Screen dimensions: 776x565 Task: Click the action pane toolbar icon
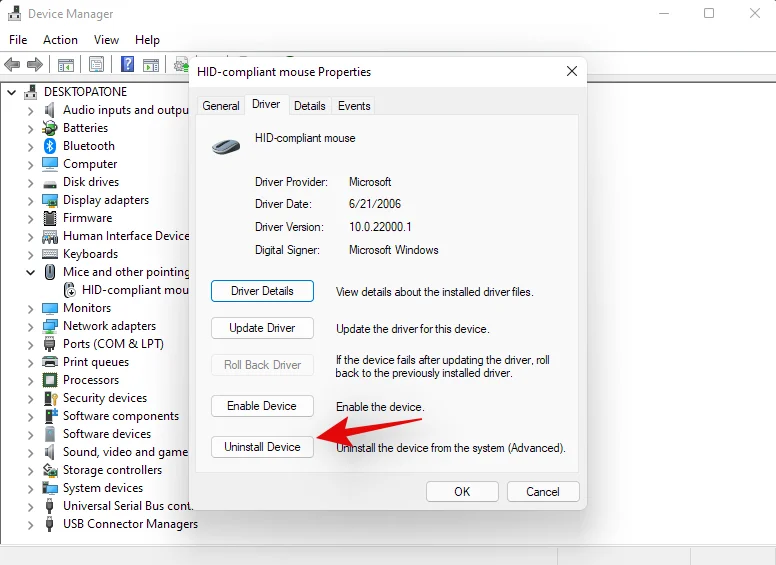tap(151, 64)
